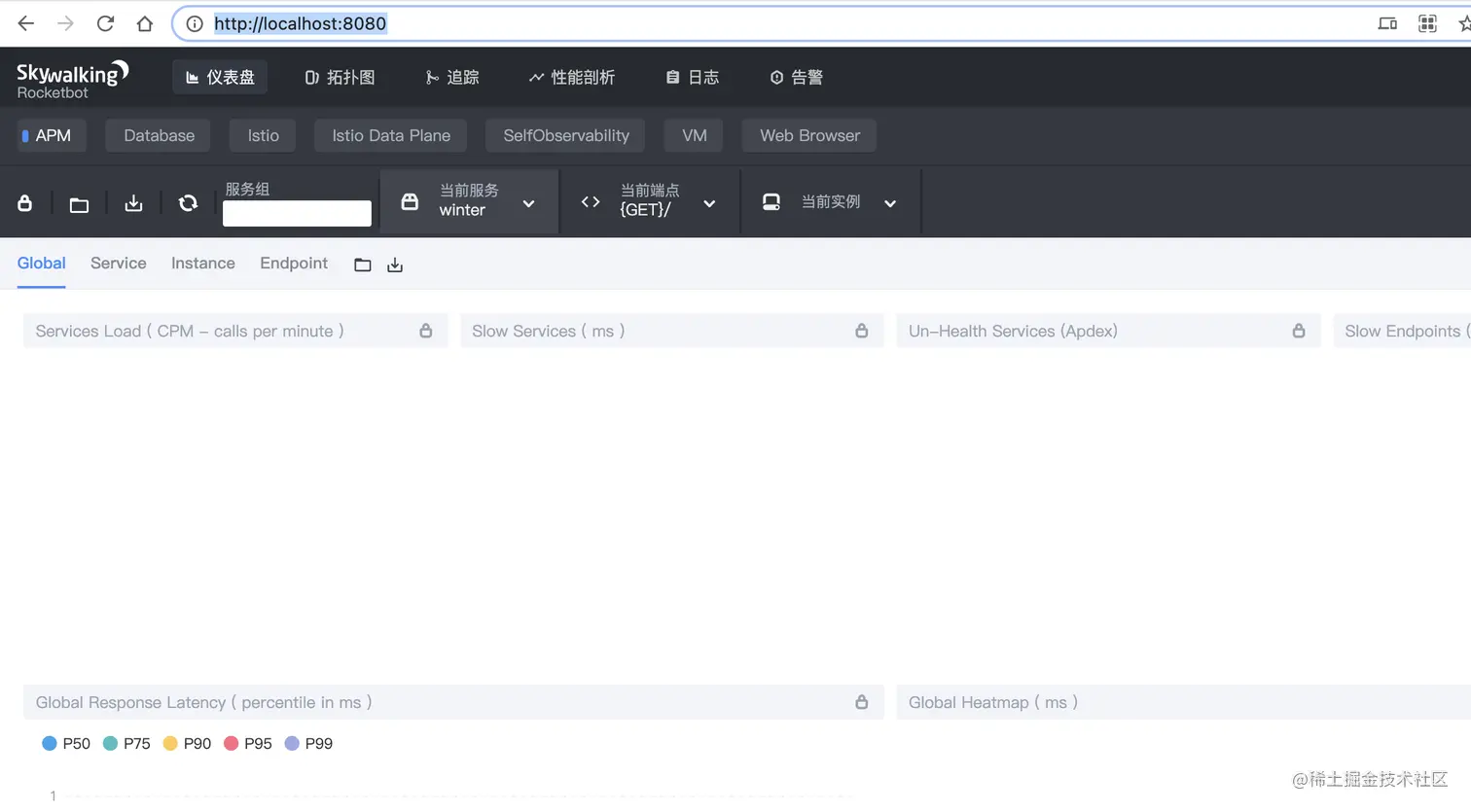This screenshot has width=1471, height=812.
Task: Open the 性能剖析 profiling view
Action: tap(572, 77)
